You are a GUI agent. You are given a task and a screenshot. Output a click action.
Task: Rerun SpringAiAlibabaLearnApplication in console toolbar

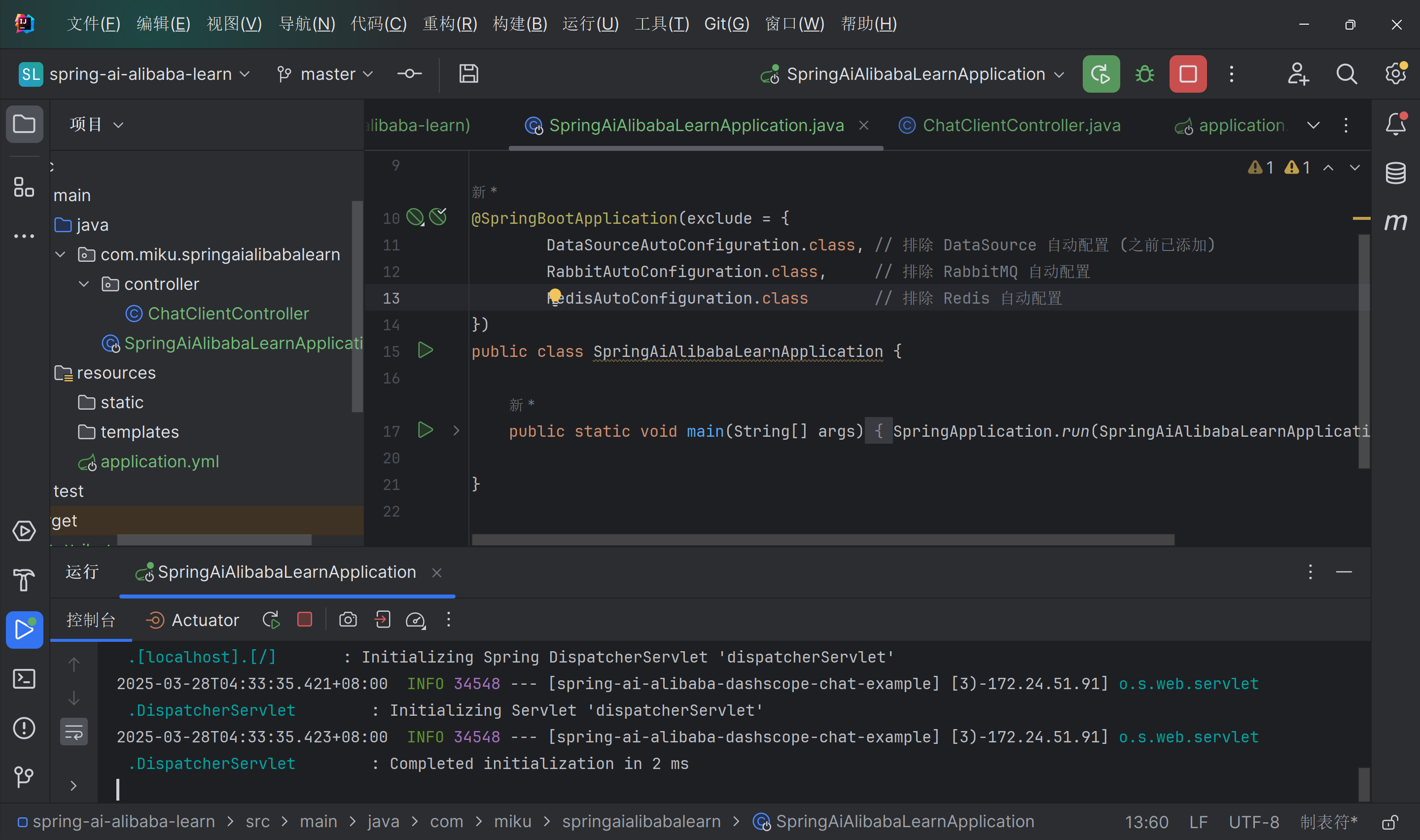pyautogui.click(x=271, y=619)
